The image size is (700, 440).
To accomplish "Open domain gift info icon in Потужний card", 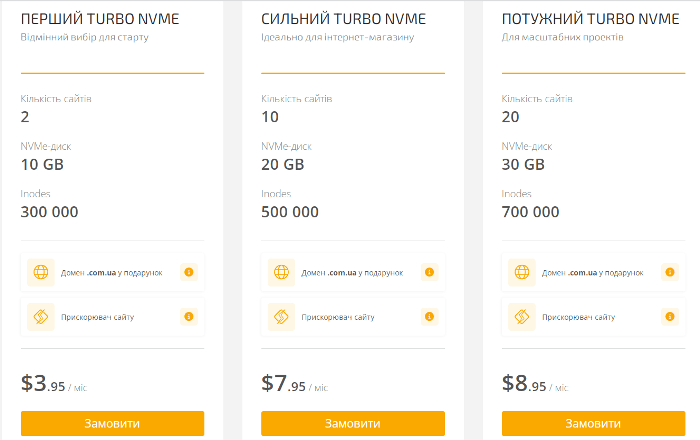I will 670,272.
